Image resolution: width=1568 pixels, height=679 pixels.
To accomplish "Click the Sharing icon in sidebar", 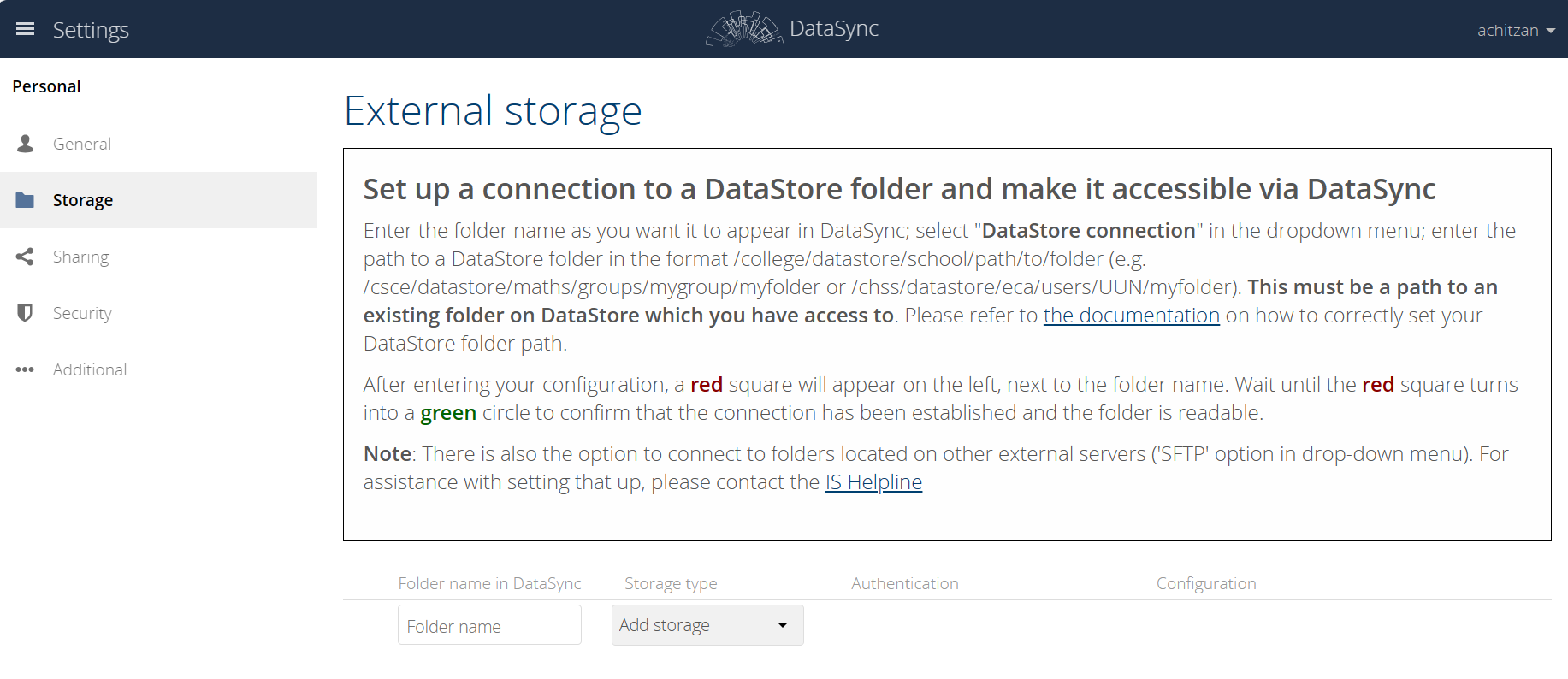I will (26, 257).
